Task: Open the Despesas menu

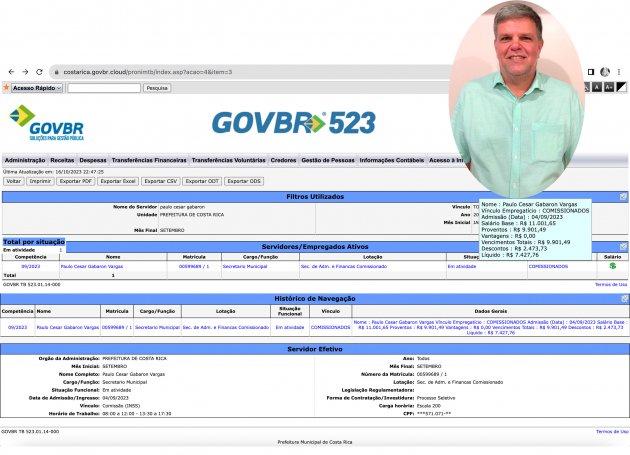Action: (x=93, y=160)
